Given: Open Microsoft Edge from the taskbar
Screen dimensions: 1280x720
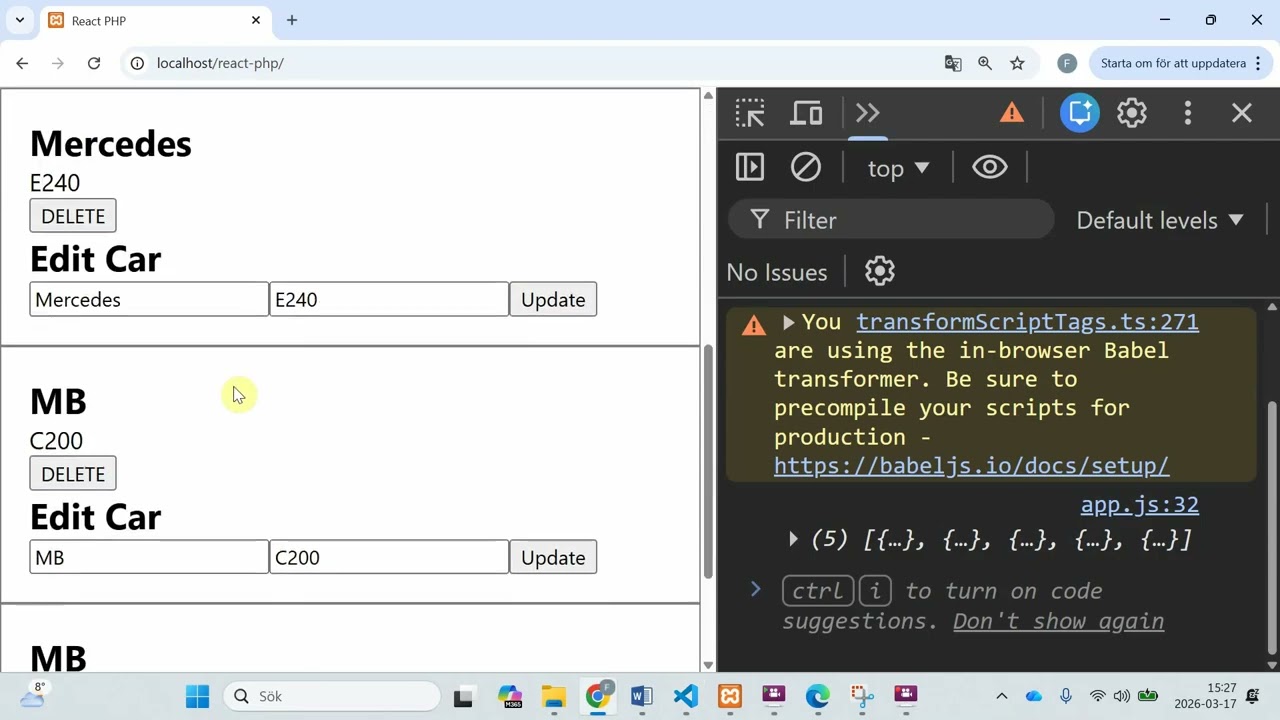Looking at the screenshot, I should [x=818, y=696].
